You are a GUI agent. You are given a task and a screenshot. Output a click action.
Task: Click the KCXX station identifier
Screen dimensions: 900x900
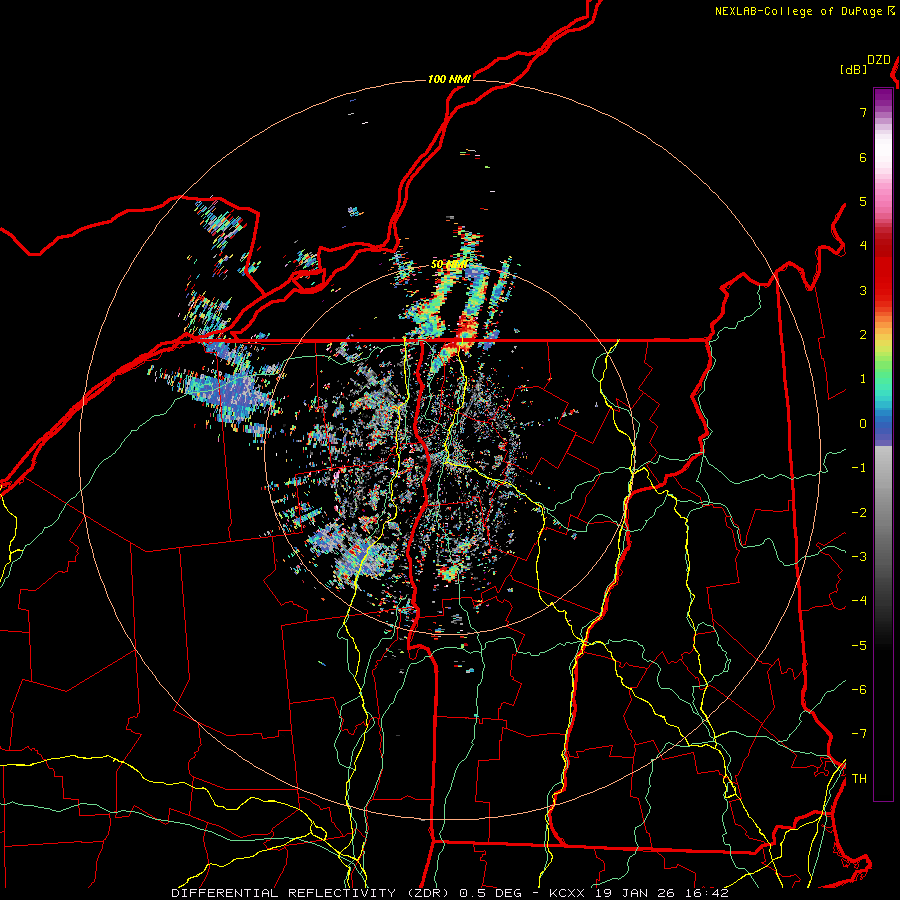(x=568, y=893)
